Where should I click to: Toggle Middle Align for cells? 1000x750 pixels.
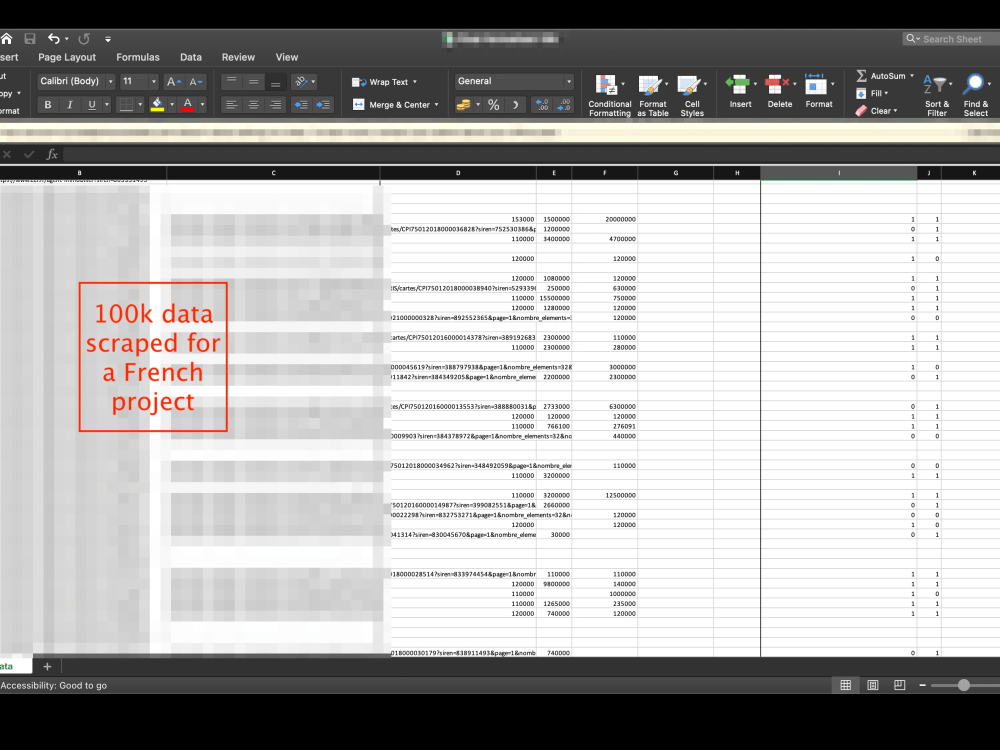[x=254, y=82]
